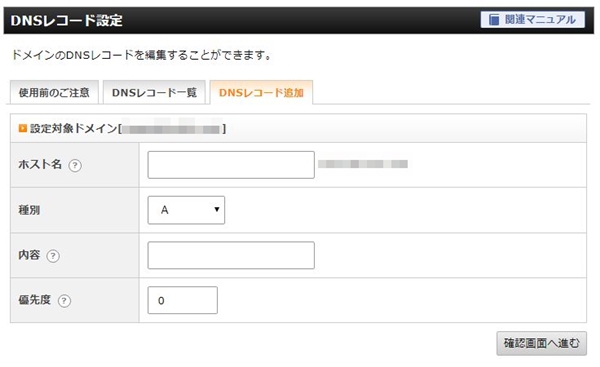Focus the 内容 text field
Image resolution: width=600 pixels, height=367 pixels.
click(231, 255)
